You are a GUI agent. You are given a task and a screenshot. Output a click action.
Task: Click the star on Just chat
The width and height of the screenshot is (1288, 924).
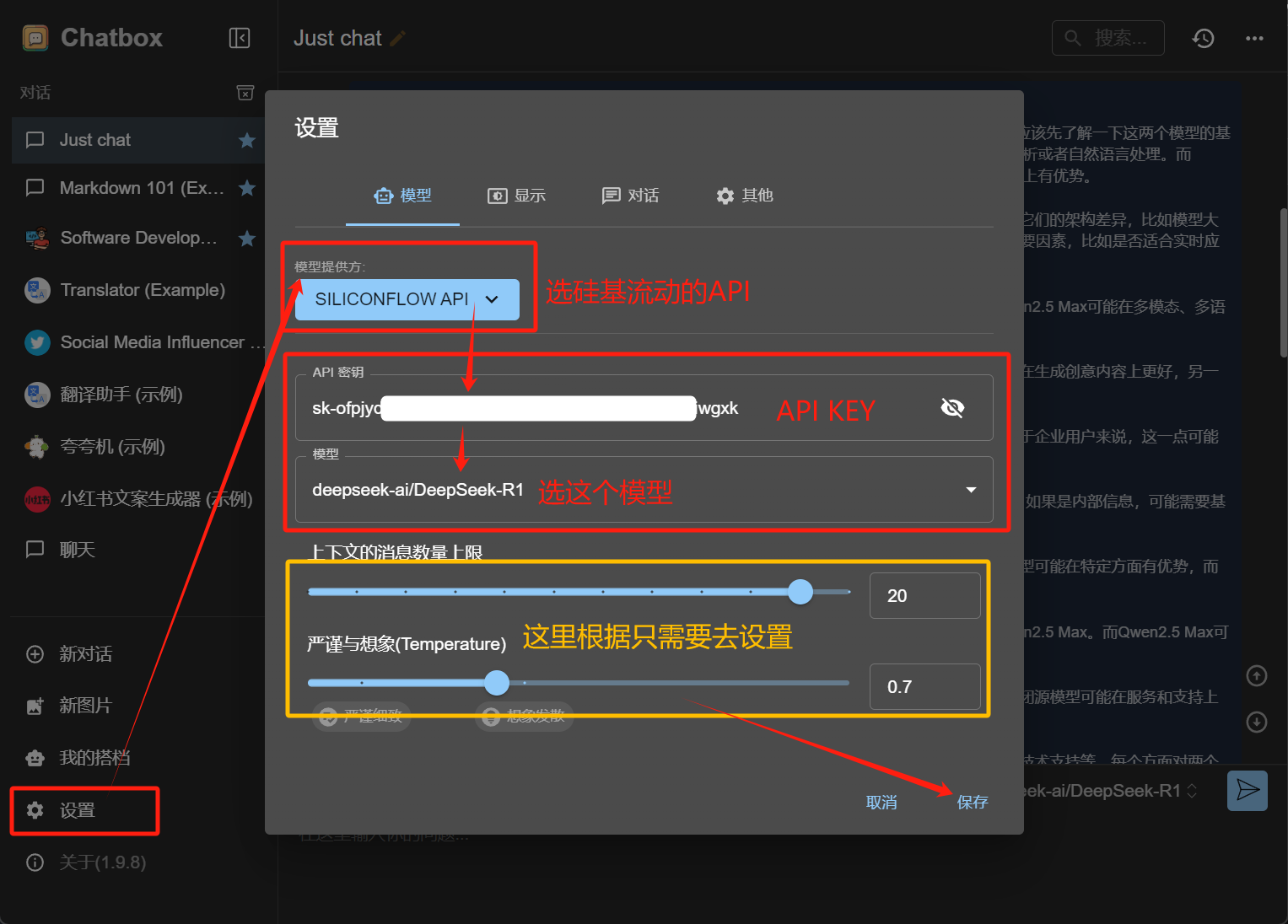coord(247,140)
